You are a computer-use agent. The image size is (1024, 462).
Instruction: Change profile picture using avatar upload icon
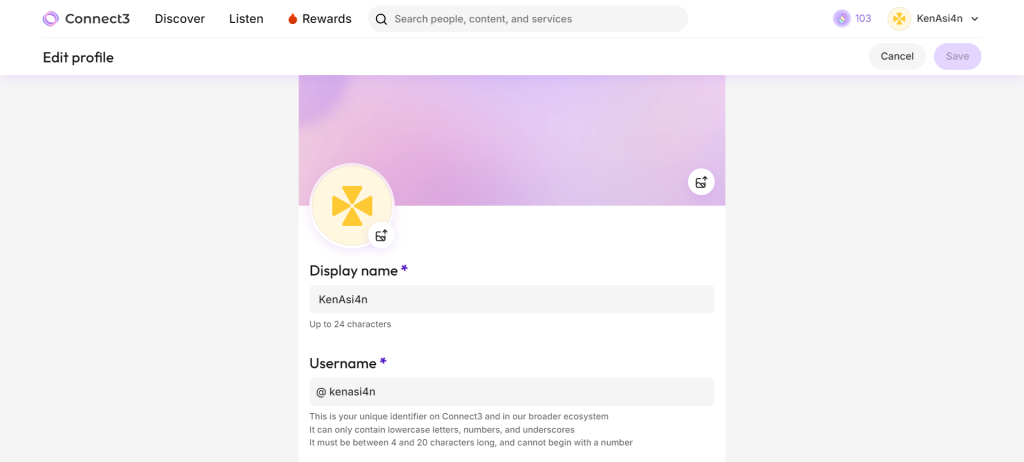[381, 235]
